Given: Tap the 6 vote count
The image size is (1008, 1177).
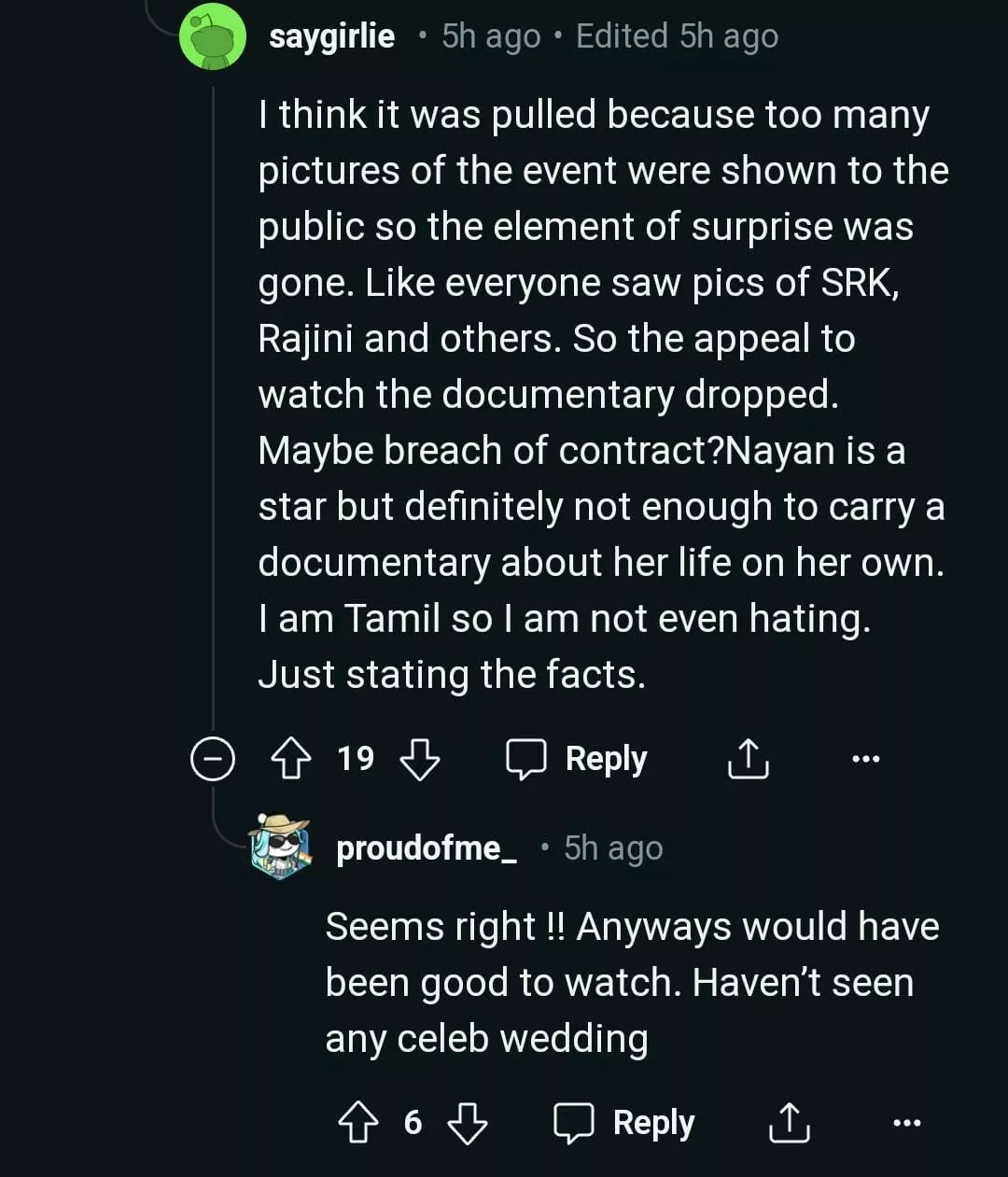Looking at the screenshot, I should 413,1122.
